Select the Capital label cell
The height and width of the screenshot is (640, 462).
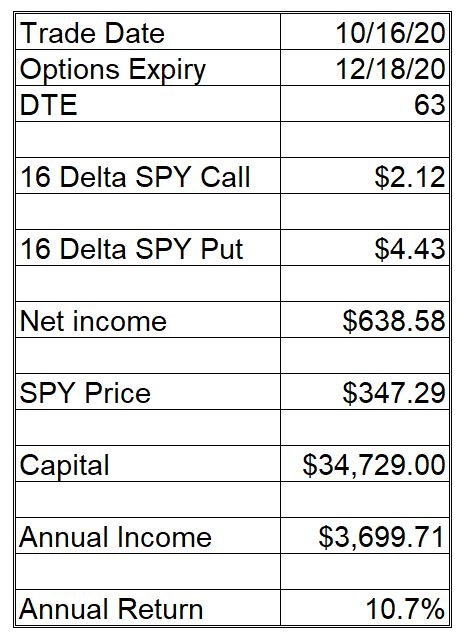pyautogui.click(x=148, y=464)
